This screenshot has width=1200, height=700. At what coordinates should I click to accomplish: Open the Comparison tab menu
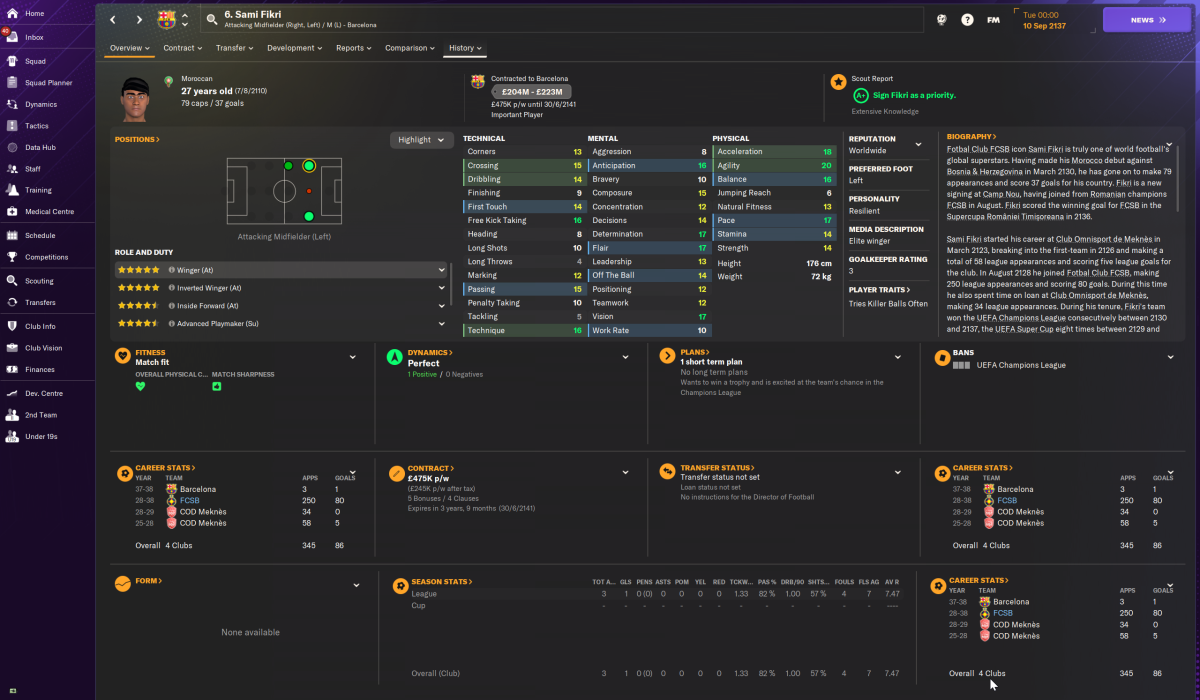[x=410, y=48]
